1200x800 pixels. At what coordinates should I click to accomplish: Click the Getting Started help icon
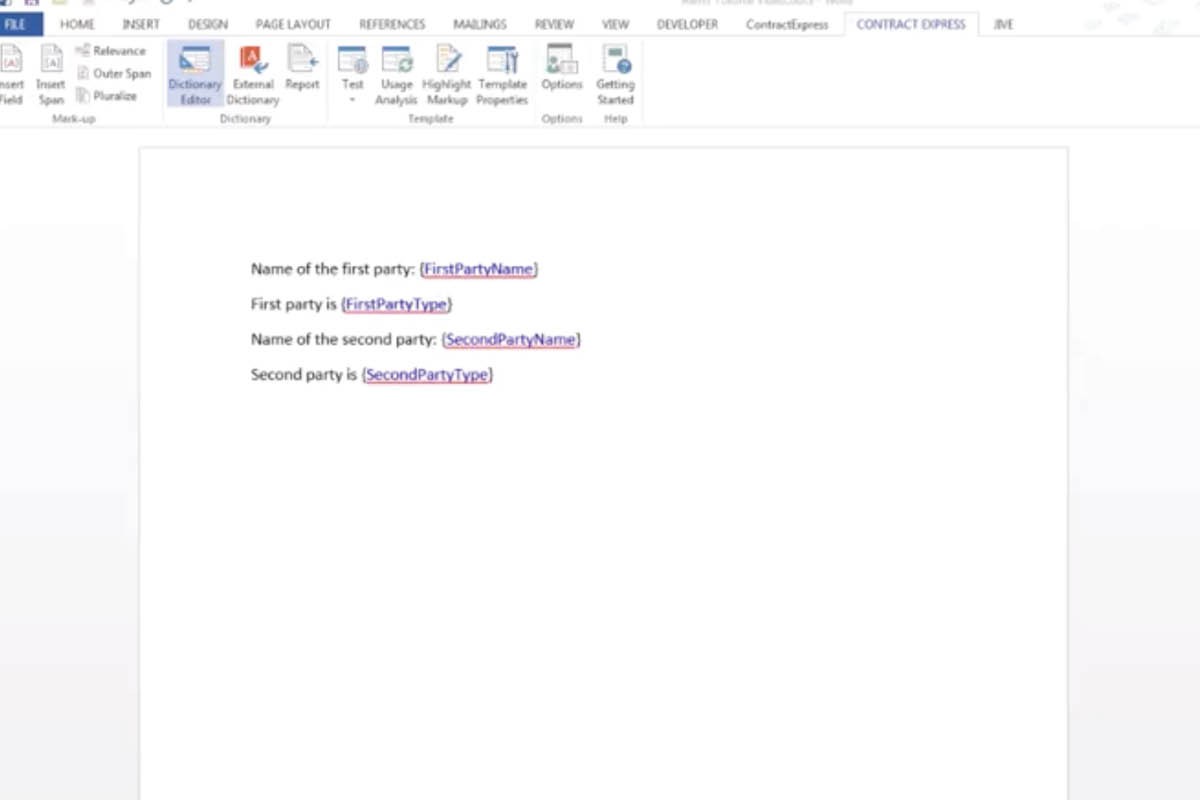click(x=615, y=75)
